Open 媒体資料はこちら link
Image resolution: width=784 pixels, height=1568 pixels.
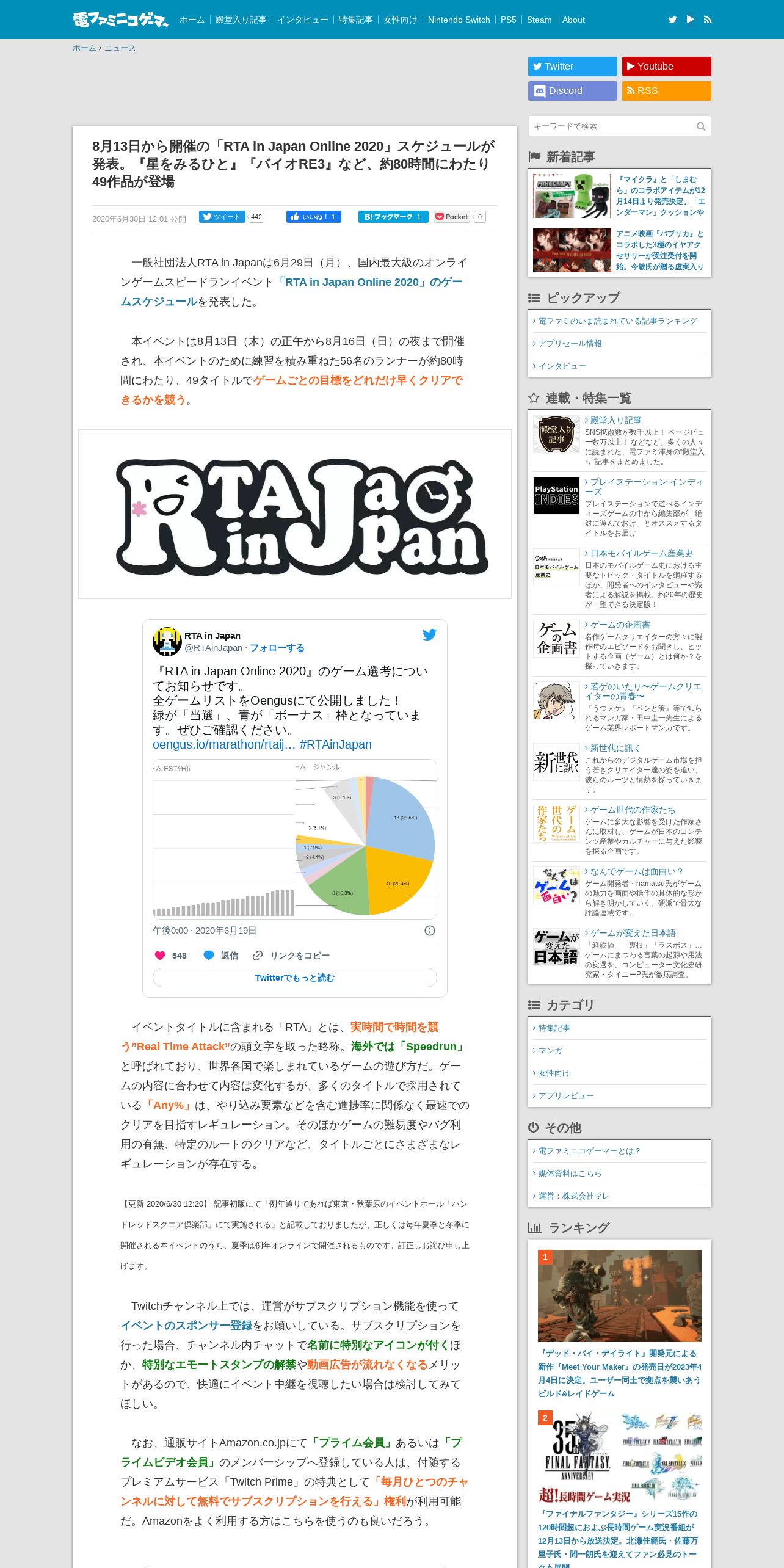pyautogui.click(x=570, y=1174)
